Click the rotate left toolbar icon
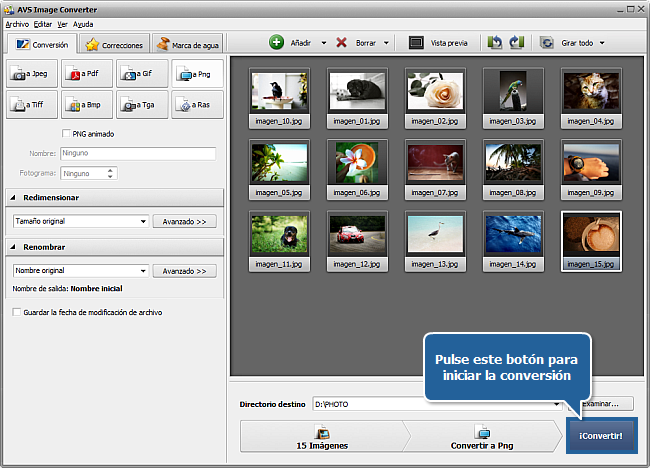 pyautogui.click(x=495, y=43)
